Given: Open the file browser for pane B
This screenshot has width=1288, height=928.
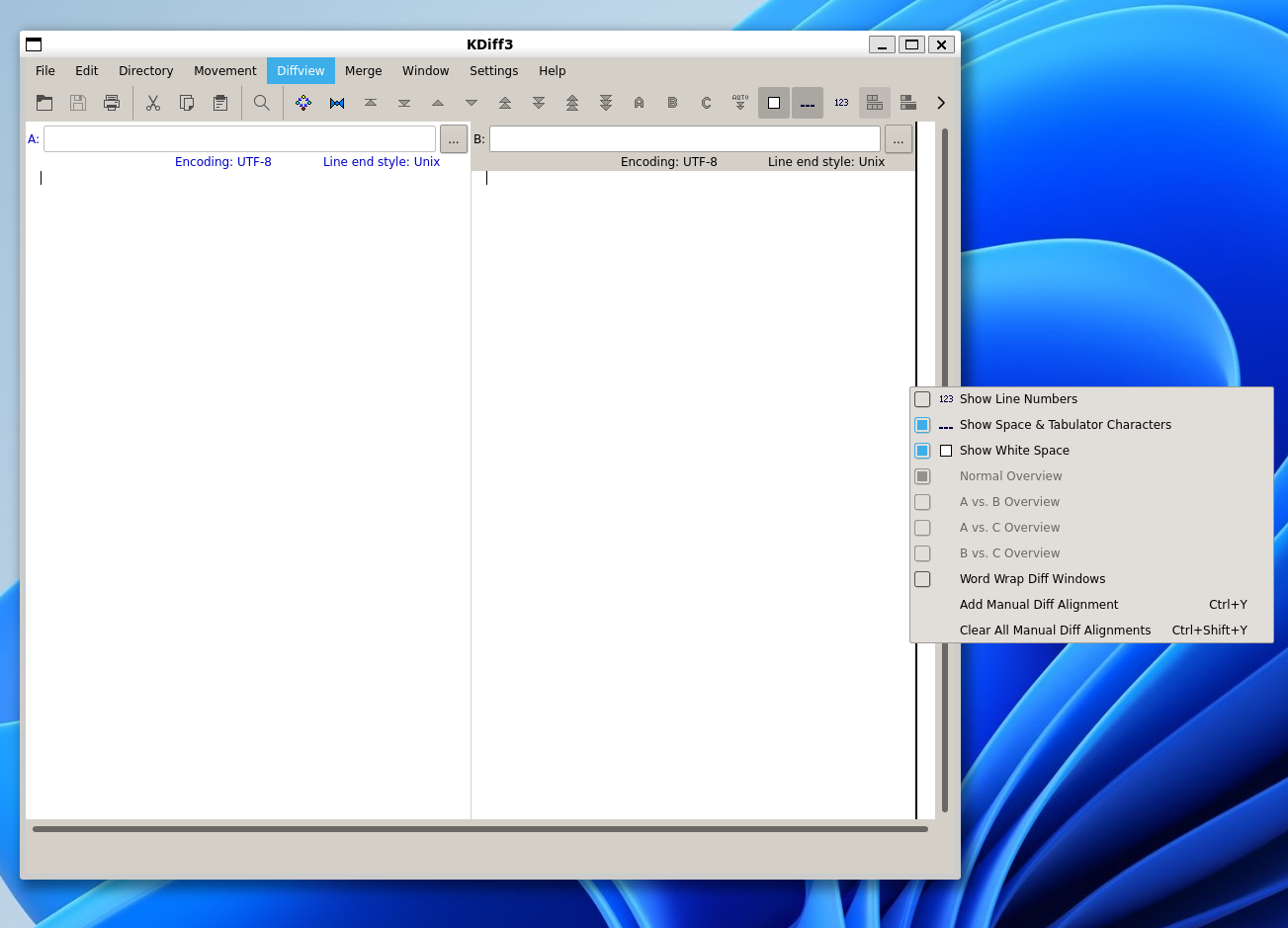Looking at the screenshot, I should [x=898, y=138].
